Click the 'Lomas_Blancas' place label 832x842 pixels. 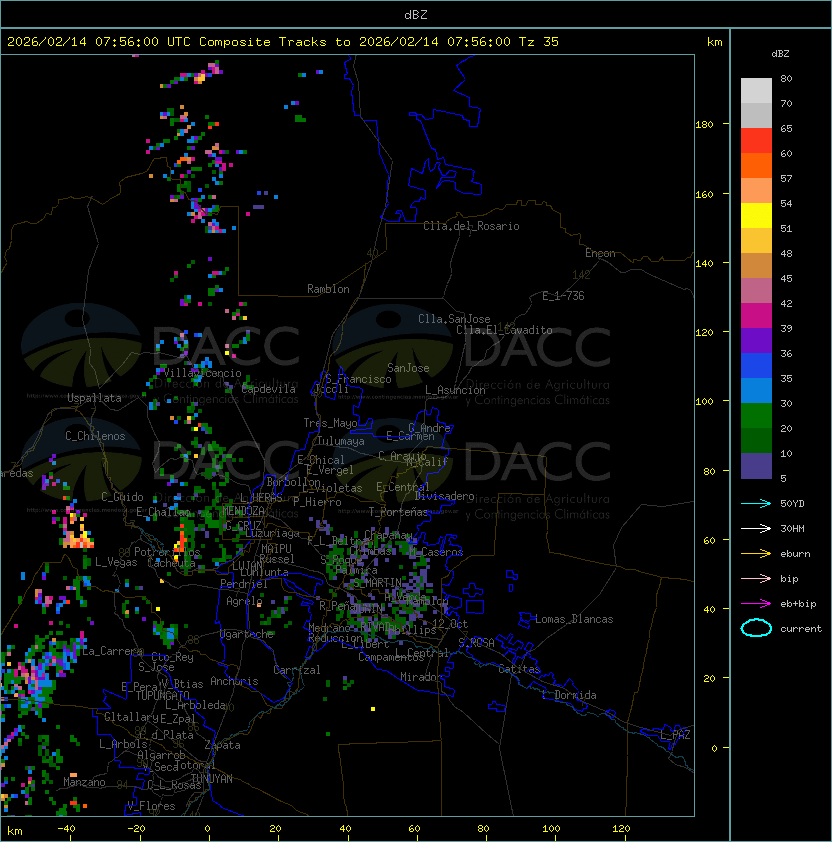pos(574,619)
